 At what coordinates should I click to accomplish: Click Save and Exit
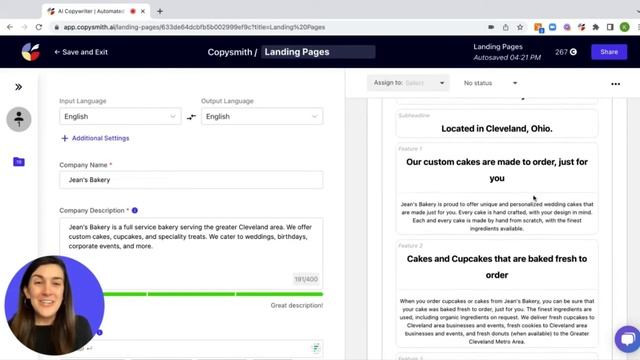(81, 52)
